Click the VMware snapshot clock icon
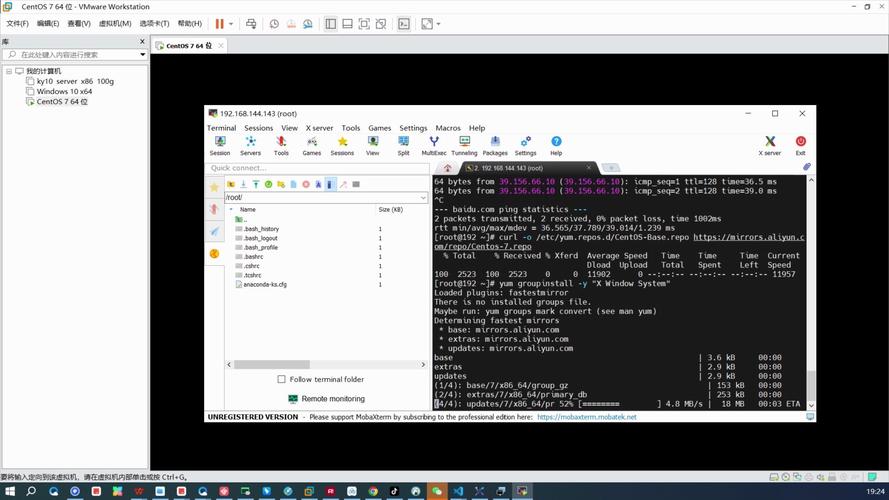This screenshot has width=889, height=500. tap(274, 24)
